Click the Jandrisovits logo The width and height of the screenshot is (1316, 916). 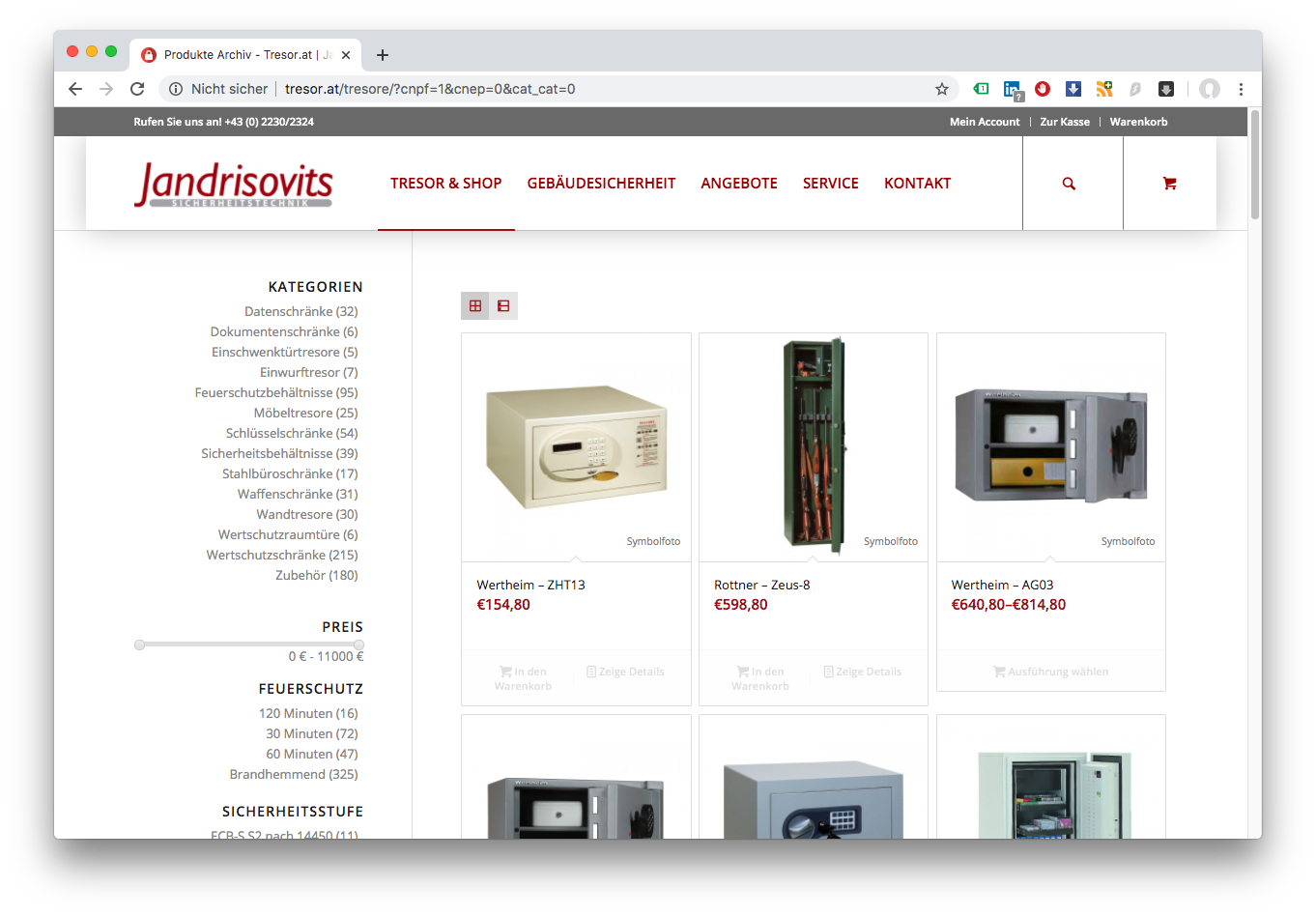[x=234, y=185]
